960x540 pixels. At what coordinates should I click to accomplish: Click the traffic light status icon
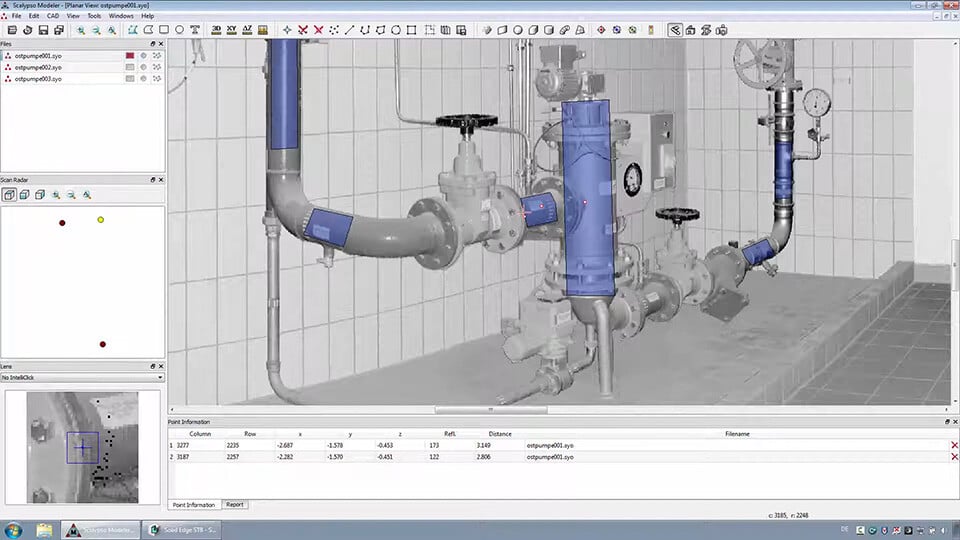[651, 30]
